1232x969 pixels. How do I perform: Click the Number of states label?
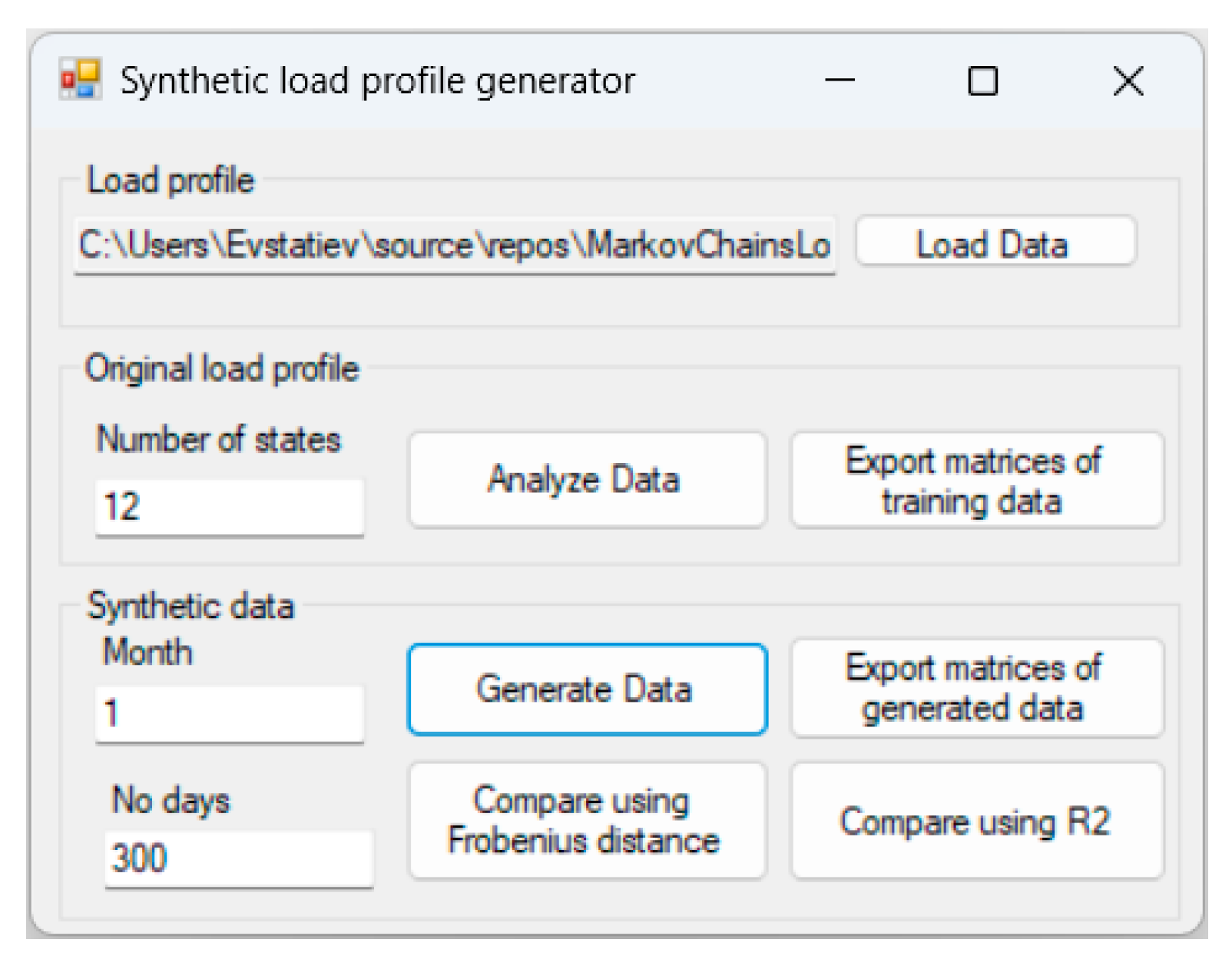218,440
